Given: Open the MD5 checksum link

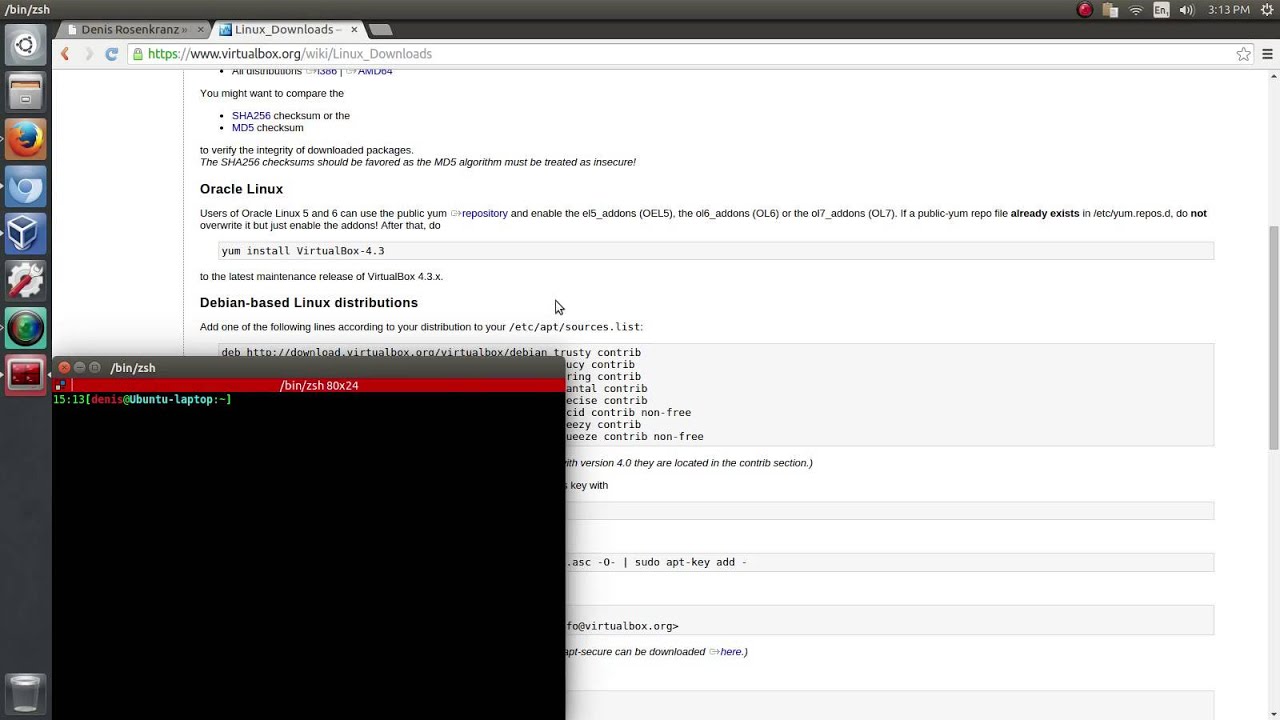Looking at the screenshot, I should (243, 128).
